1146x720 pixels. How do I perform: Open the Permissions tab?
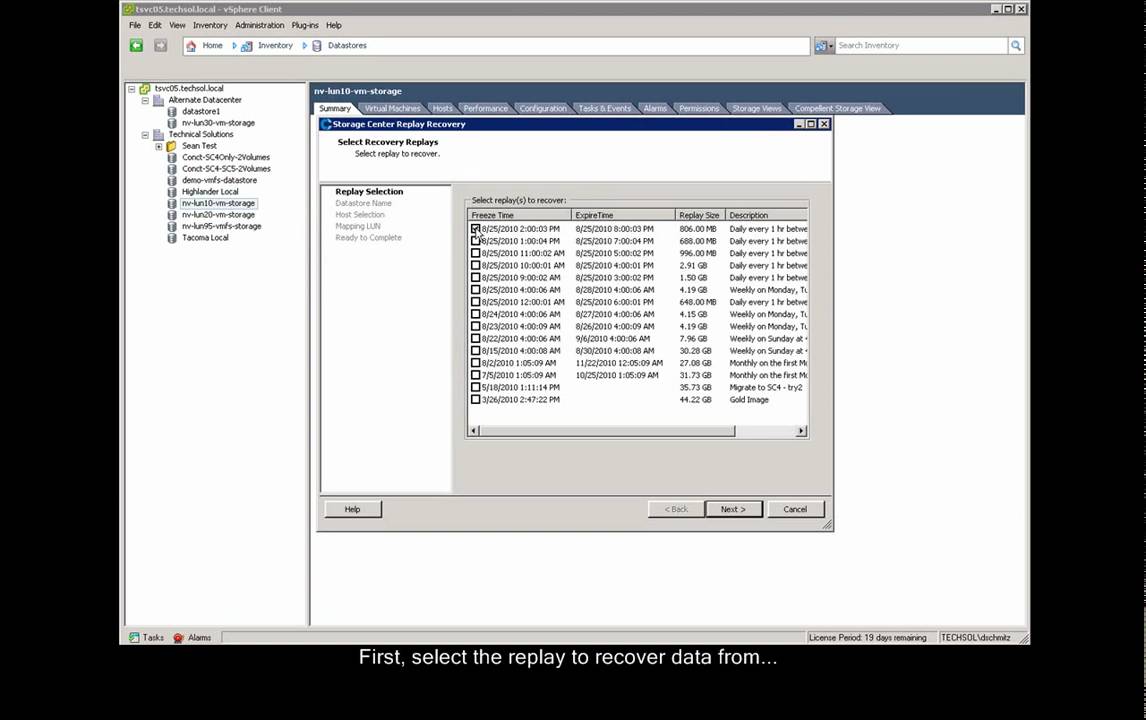tap(699, 108)
